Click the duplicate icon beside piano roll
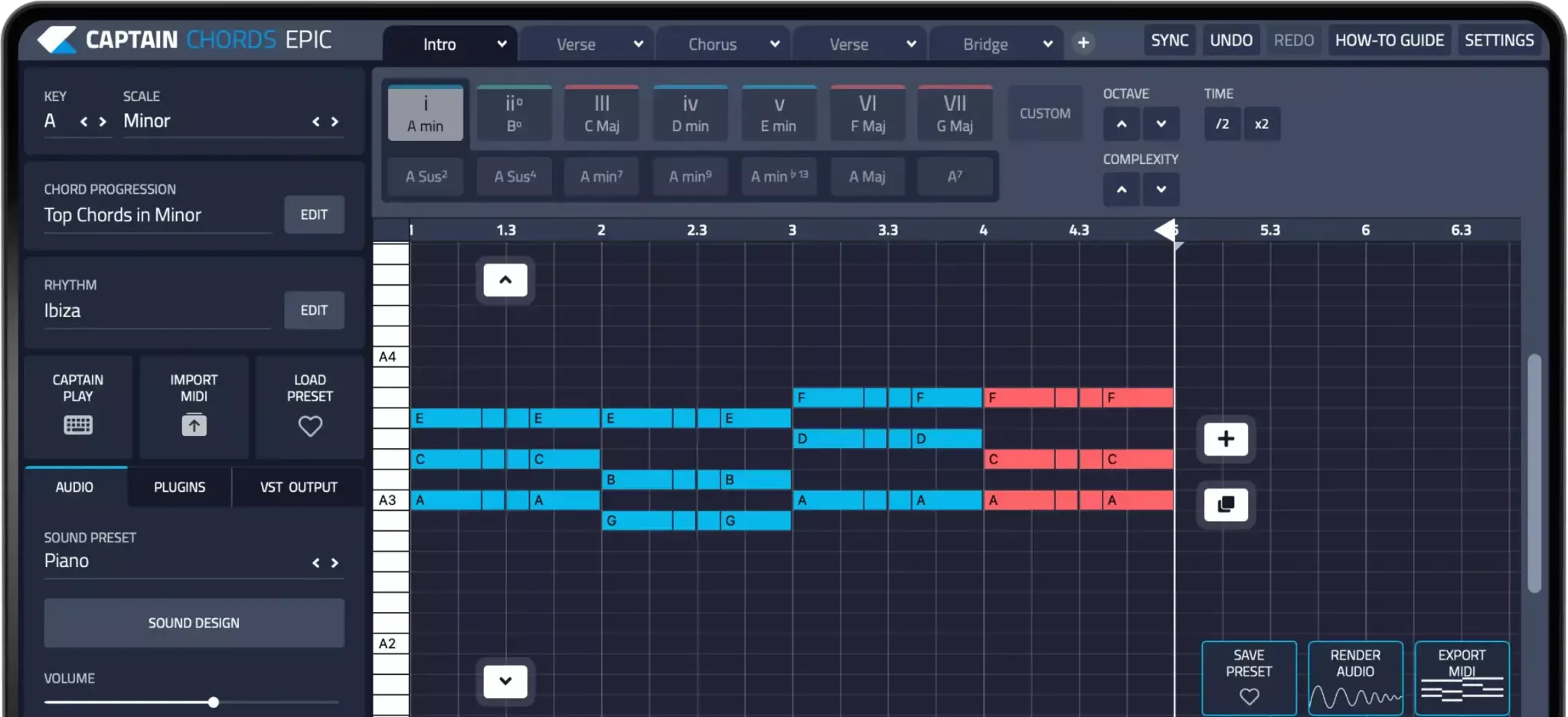 (1226, 504)
